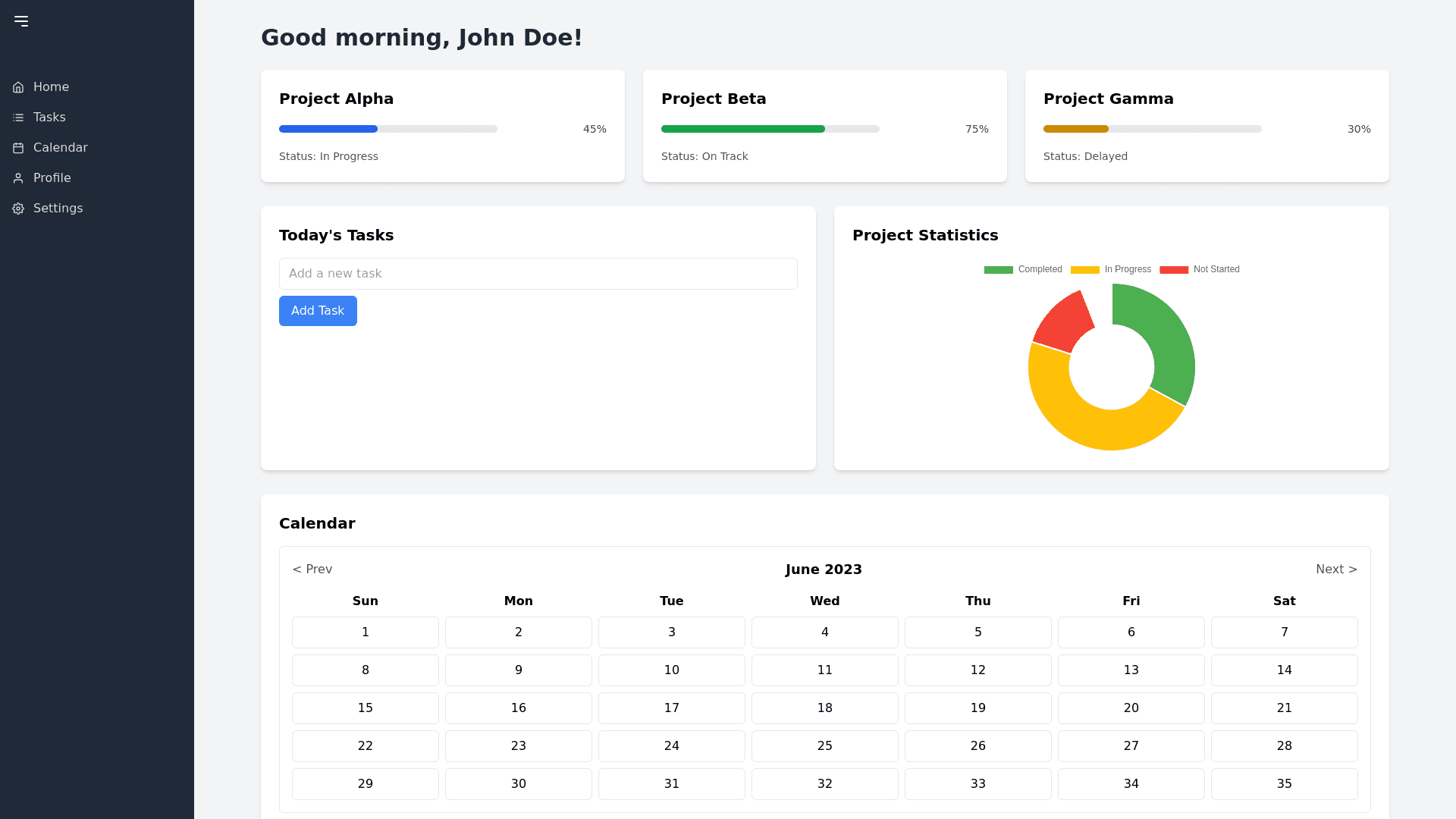Open the Settings menu item
The image size is (1456, 819).
58,209
